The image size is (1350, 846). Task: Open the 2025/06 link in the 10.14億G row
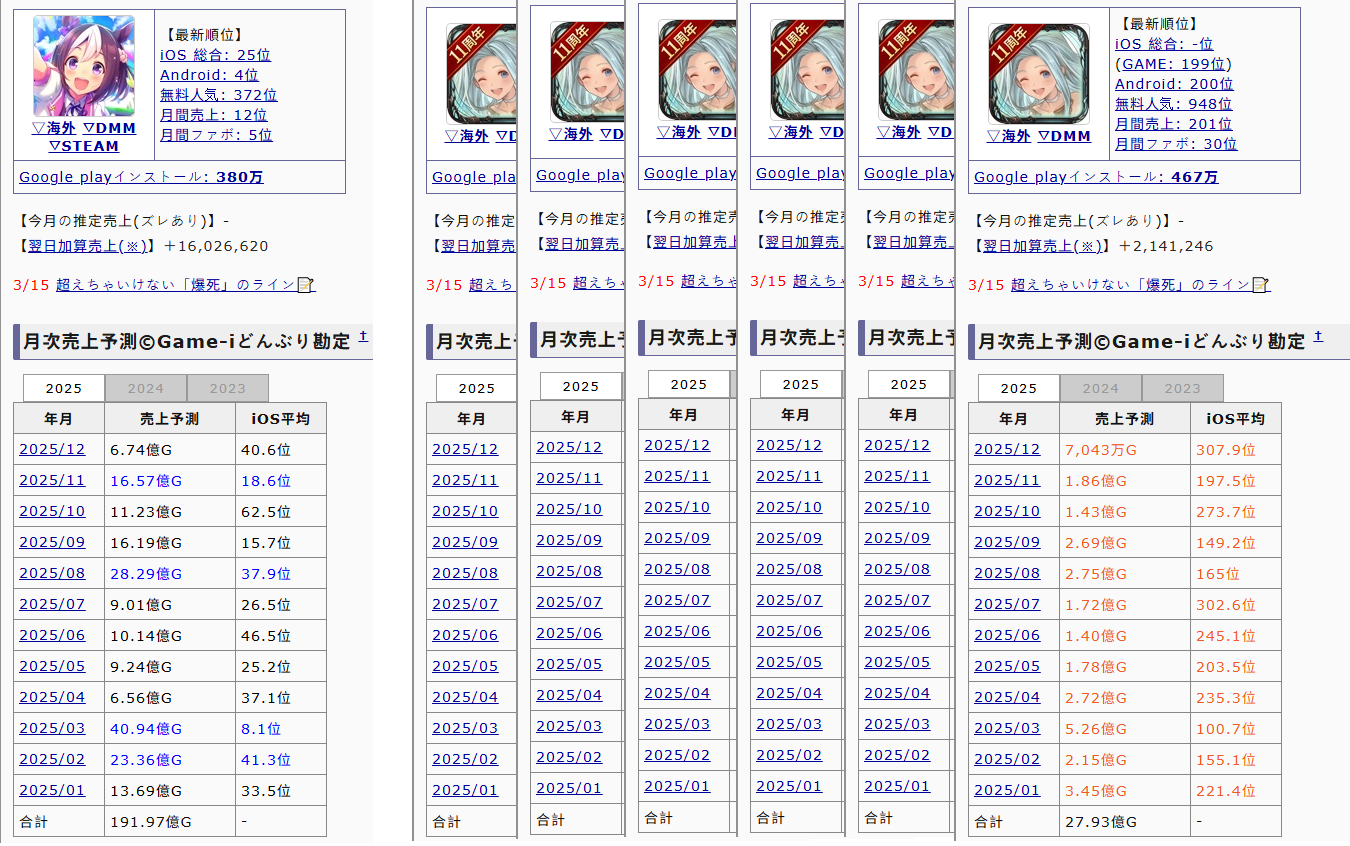point(52,636)
